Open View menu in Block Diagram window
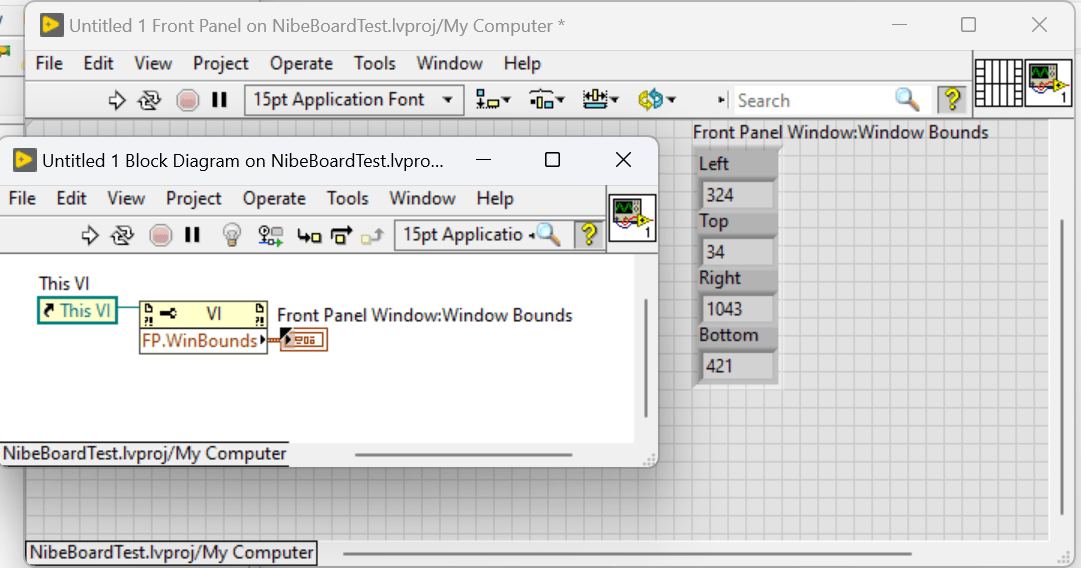This screenshot has height=568, width=1081. tap(126, 199)
